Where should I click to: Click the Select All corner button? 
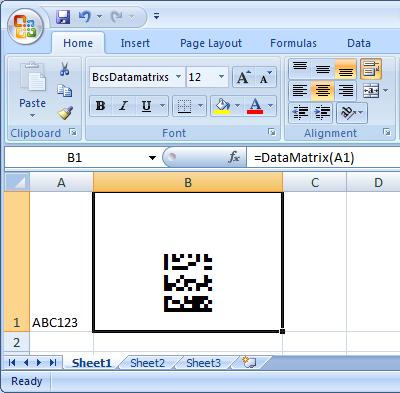17,182
